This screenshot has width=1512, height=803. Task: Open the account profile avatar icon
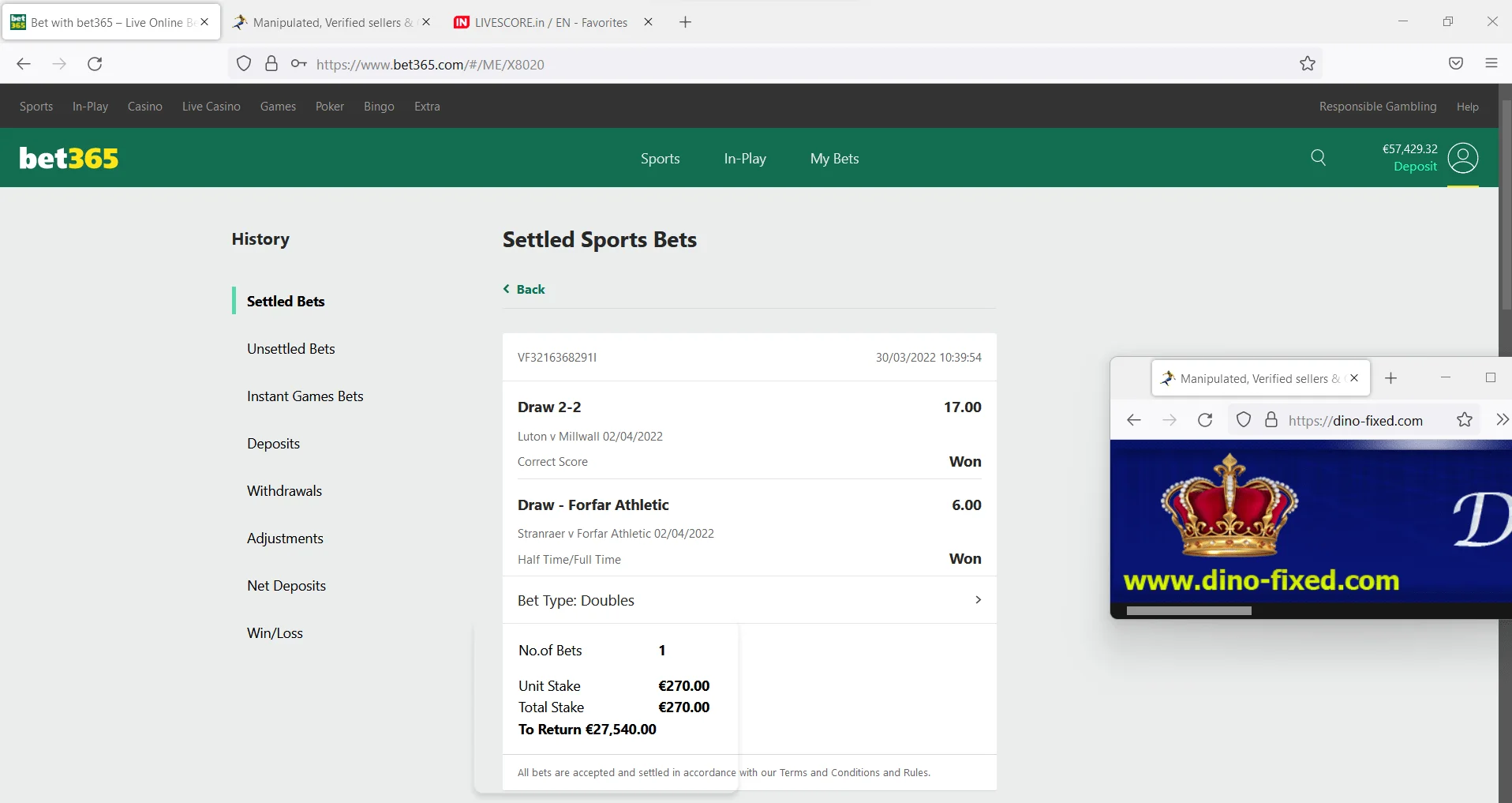click(x=1463, y=158)
